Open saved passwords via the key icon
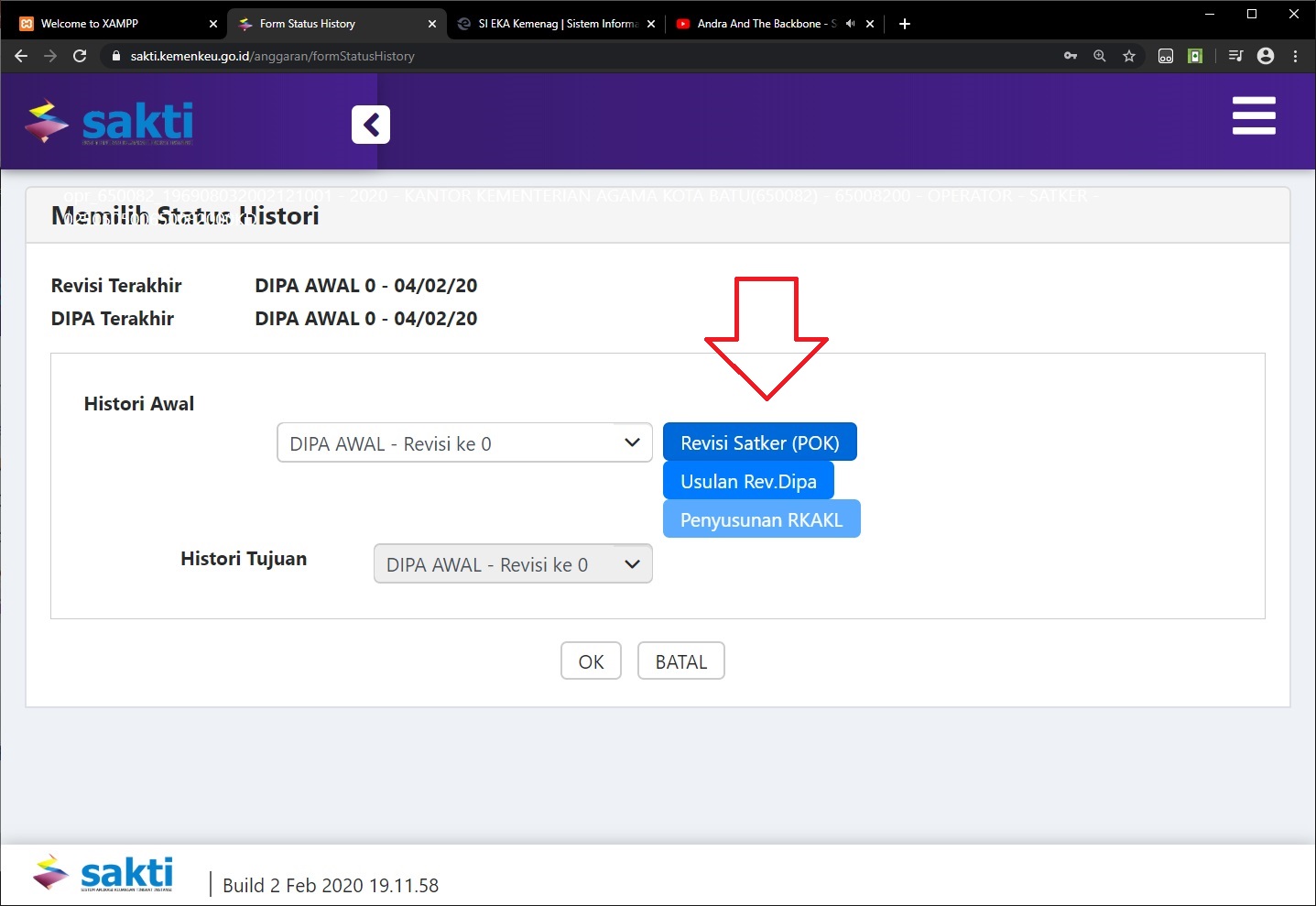This screenshot has height=906, width=1316. pyautogui.click(x=1070, y=56)
